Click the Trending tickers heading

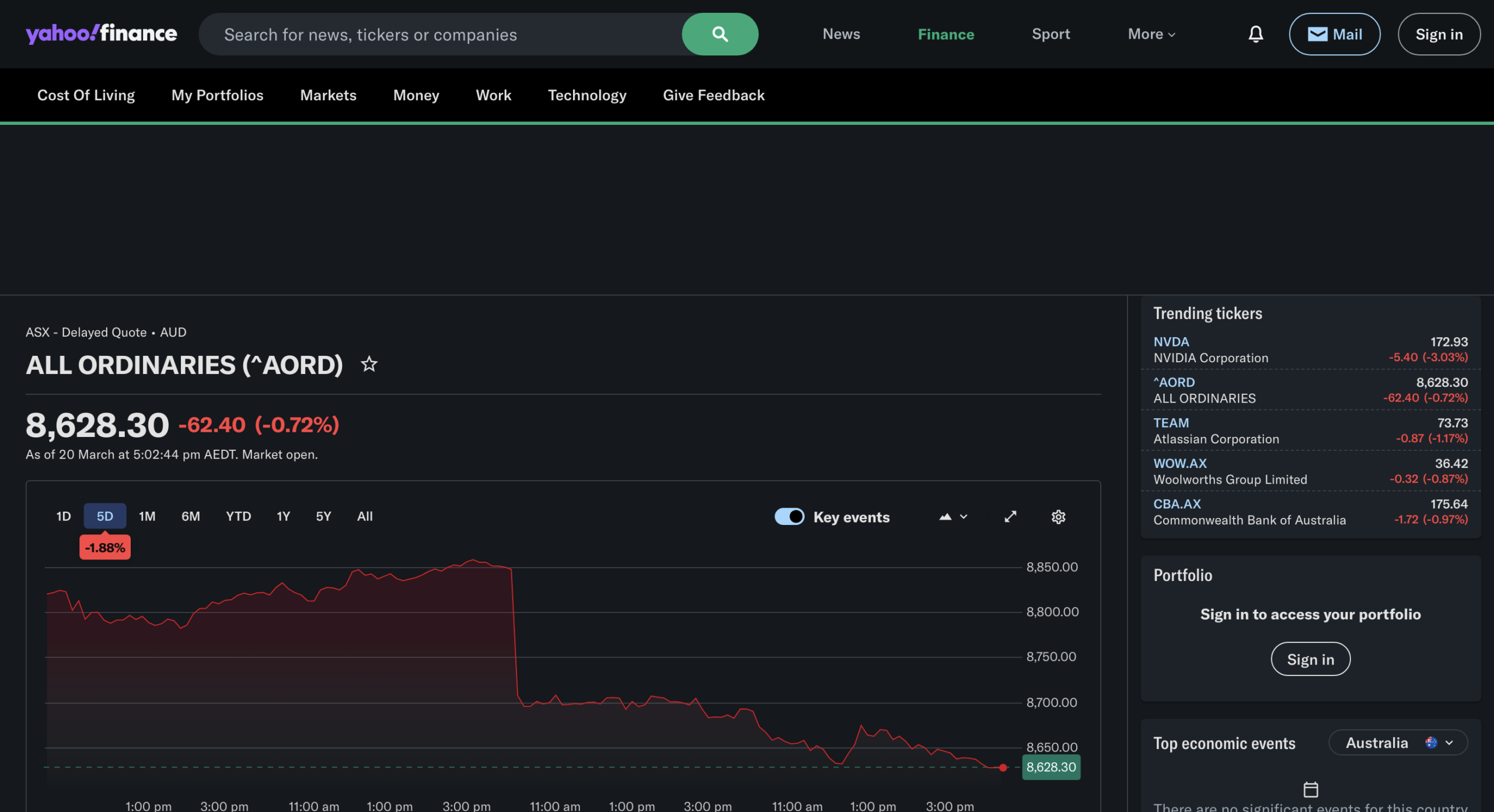1207,314
